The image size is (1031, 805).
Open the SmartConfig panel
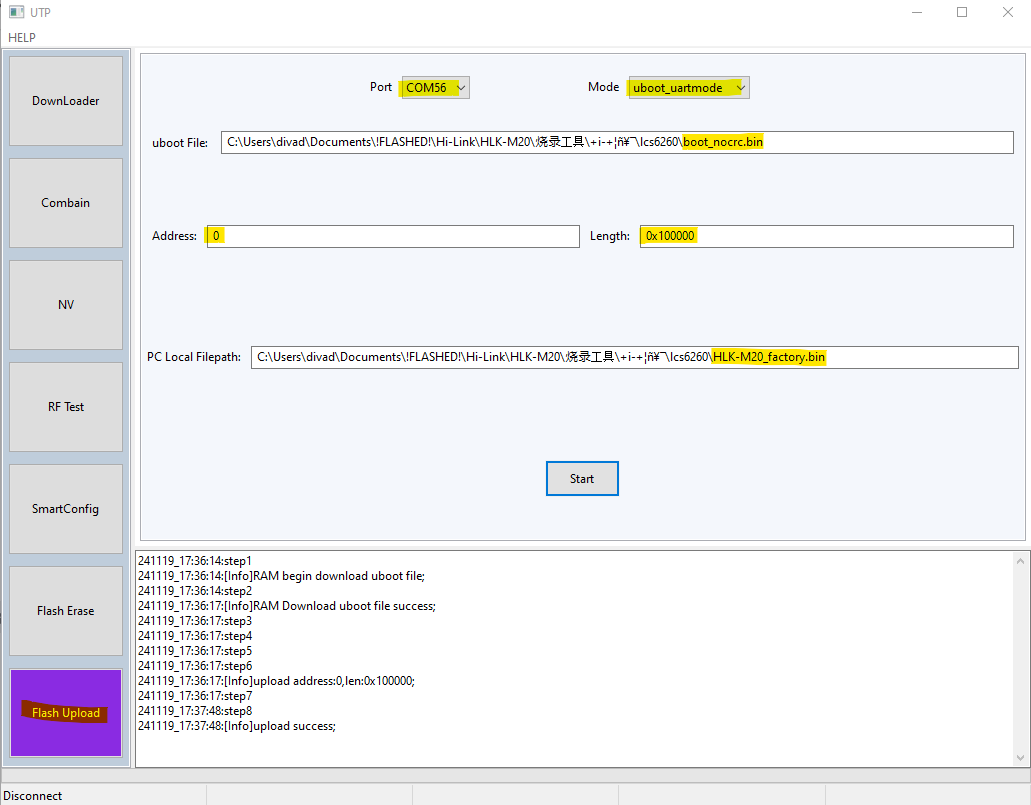pyautogui.click(x=66, y=508)
